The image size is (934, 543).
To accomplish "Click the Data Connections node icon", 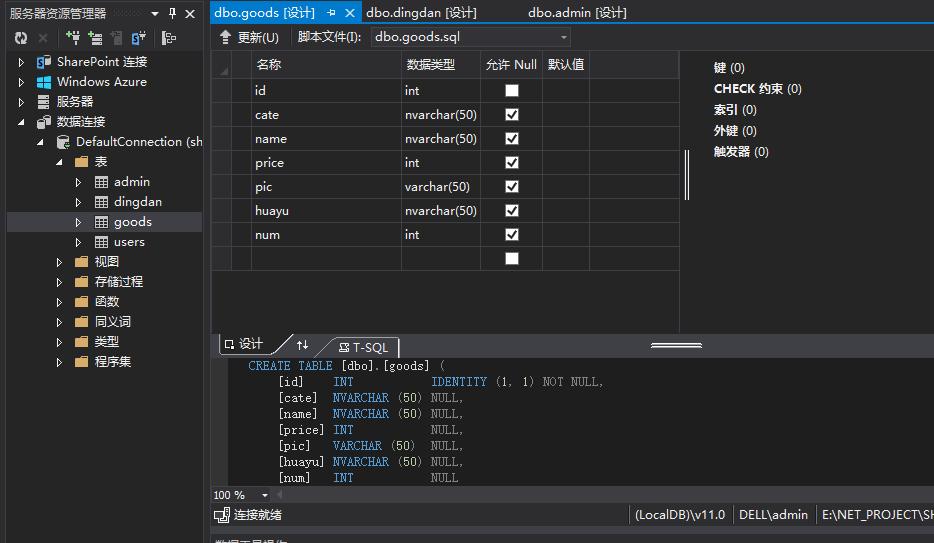I will [x=43, y=122].
